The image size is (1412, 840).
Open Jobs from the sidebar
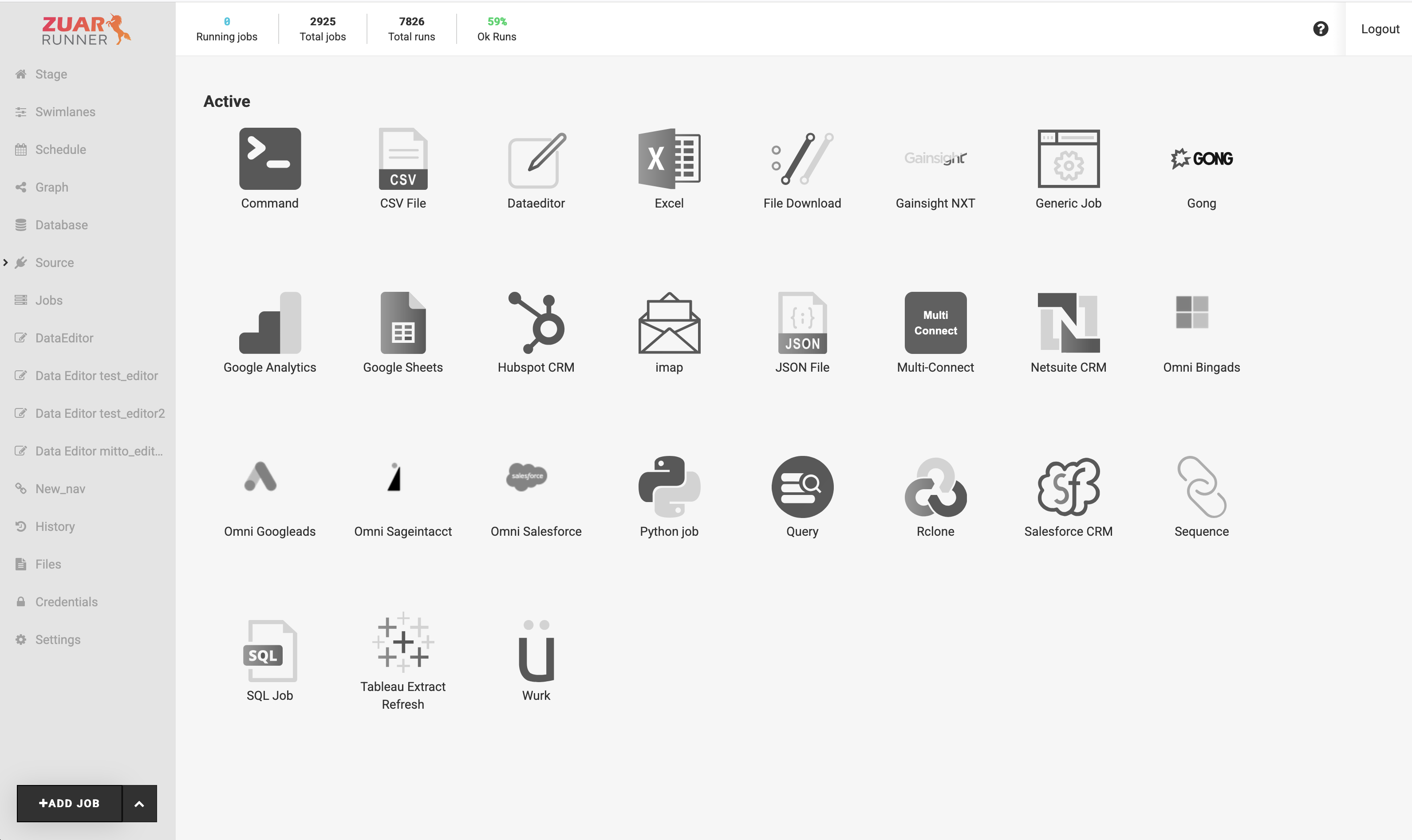point(49,301)
